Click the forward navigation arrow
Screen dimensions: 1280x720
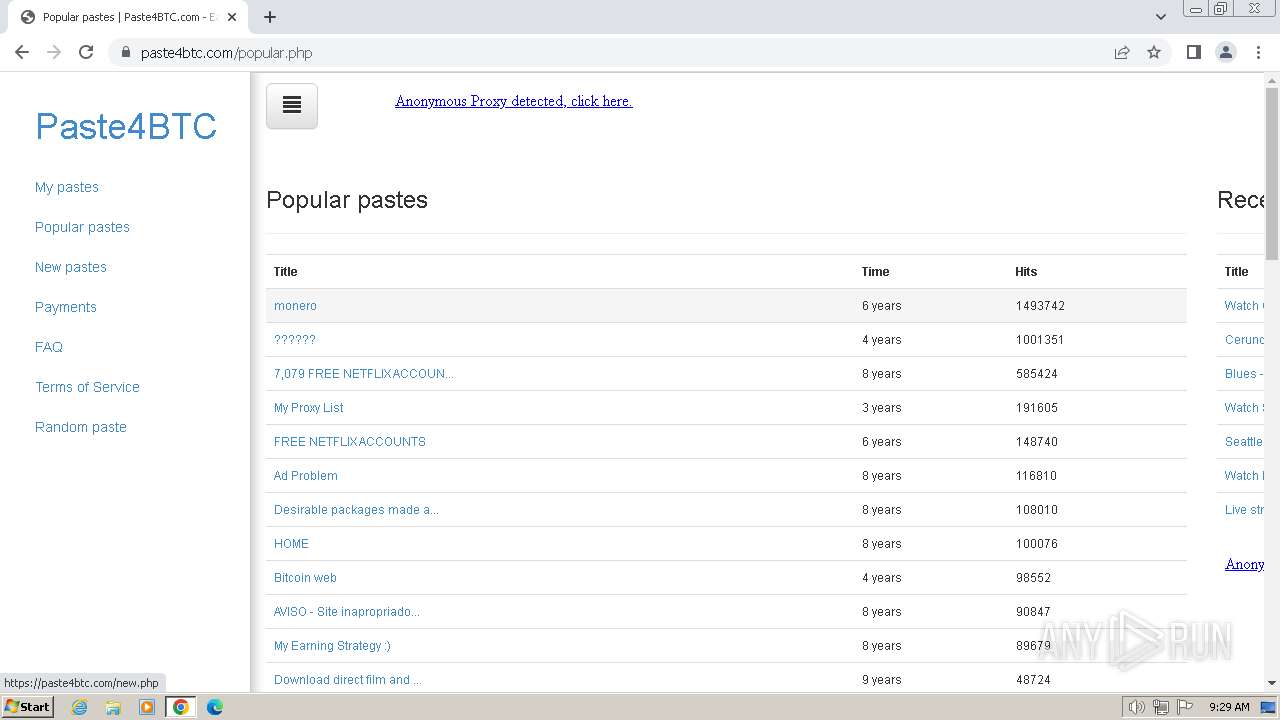point(54,53)
